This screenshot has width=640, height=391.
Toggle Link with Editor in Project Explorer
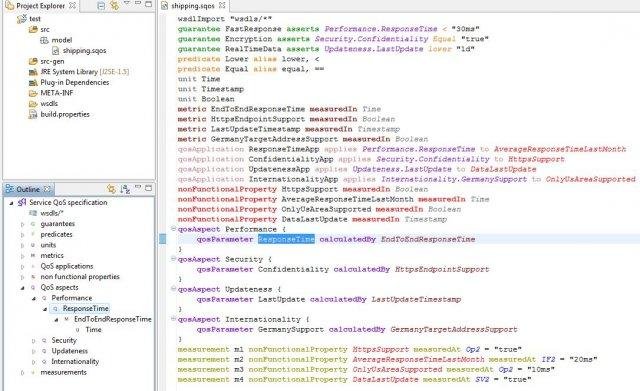(114, 5)
